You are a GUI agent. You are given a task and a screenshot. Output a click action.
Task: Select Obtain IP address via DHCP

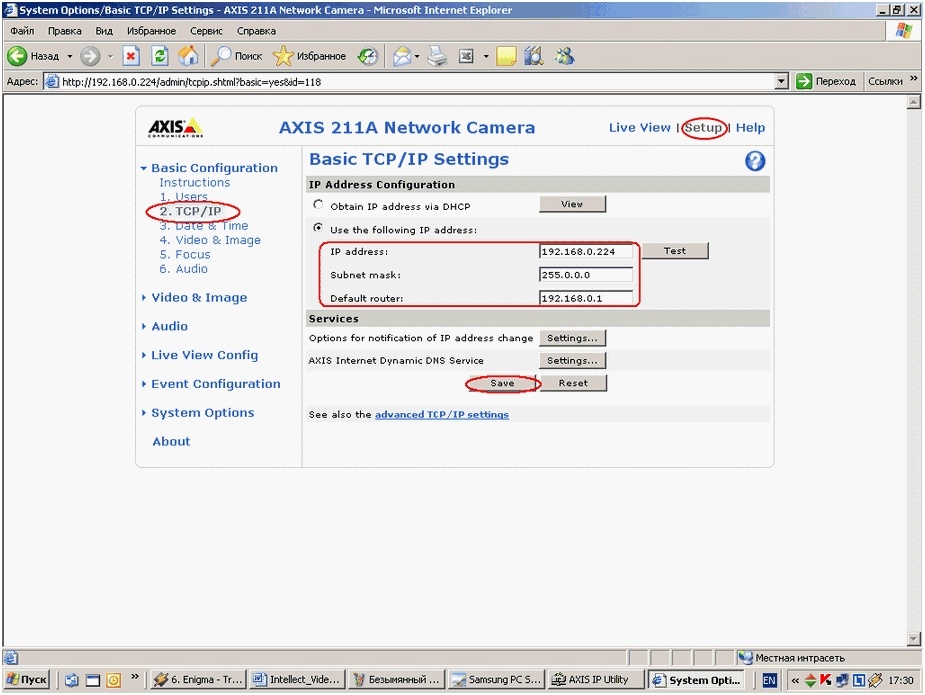click(319, 205)
